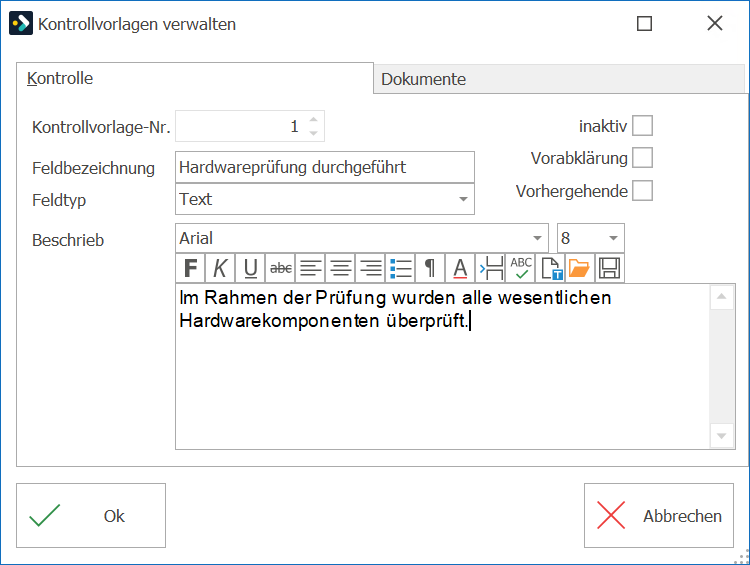Toggle italic formatting (K icon)
This screenshot has height=565, width=750.
click(220, 268)
